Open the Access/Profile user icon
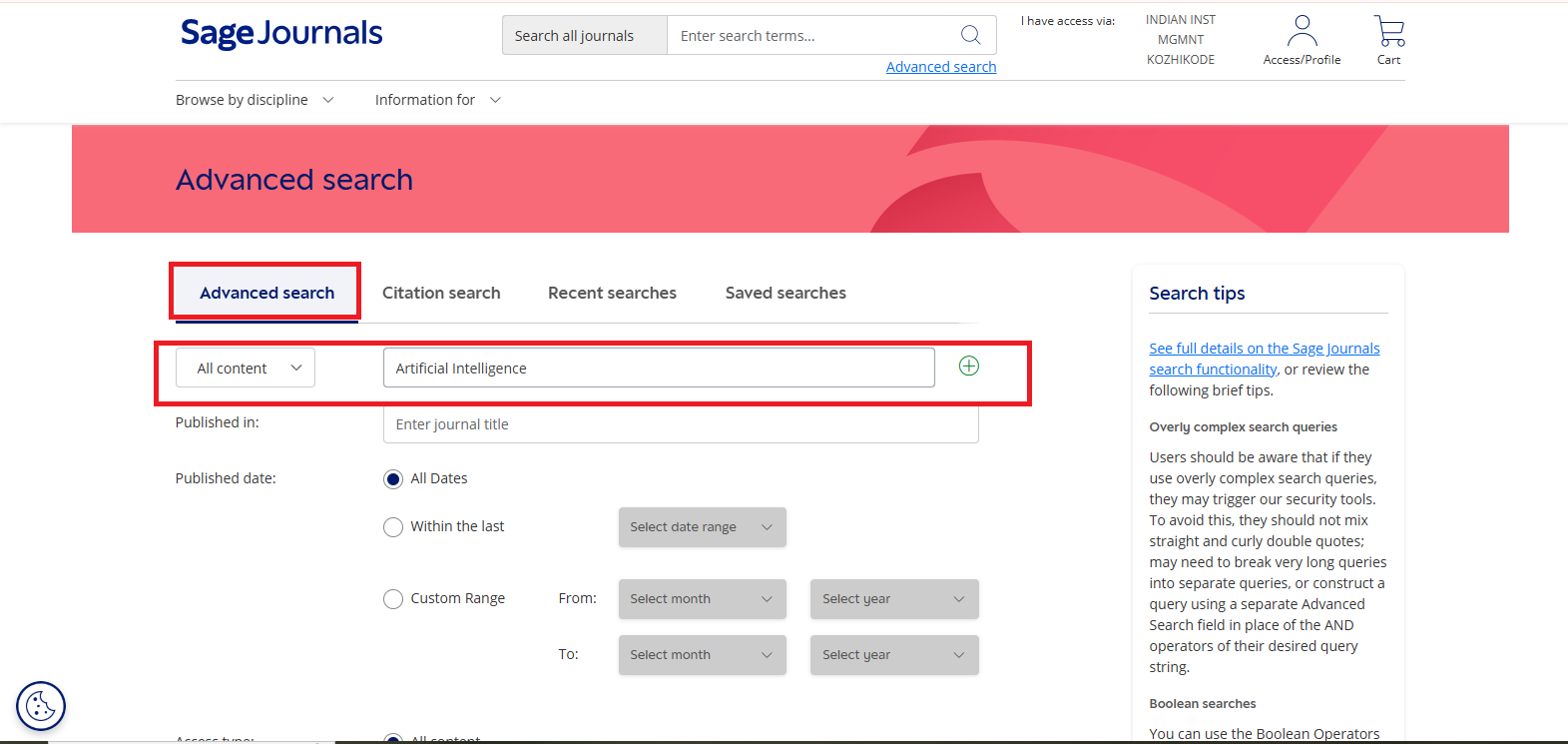Viewport: 1568px width, 744px height. click(1302, 32)
